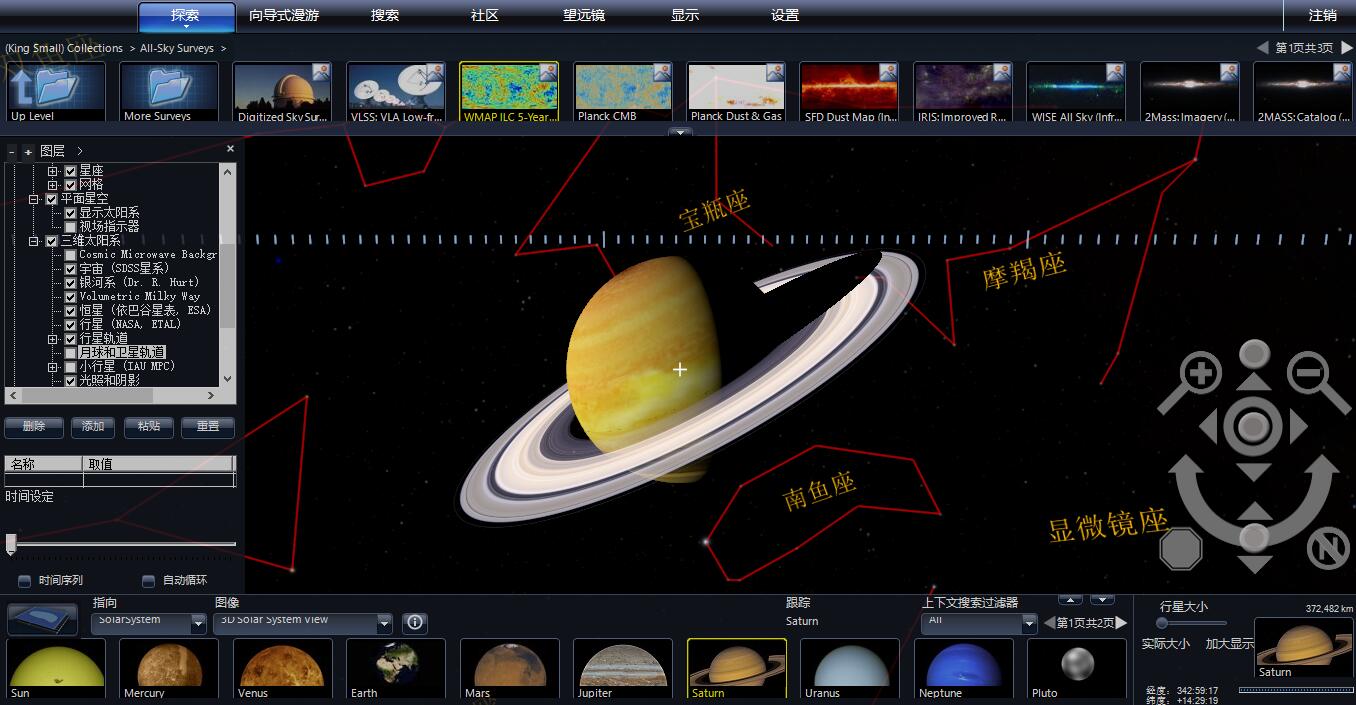This screenshot has height=705, width=1356.
Task: Open the Up Level folder
Action: pos(55,92)
